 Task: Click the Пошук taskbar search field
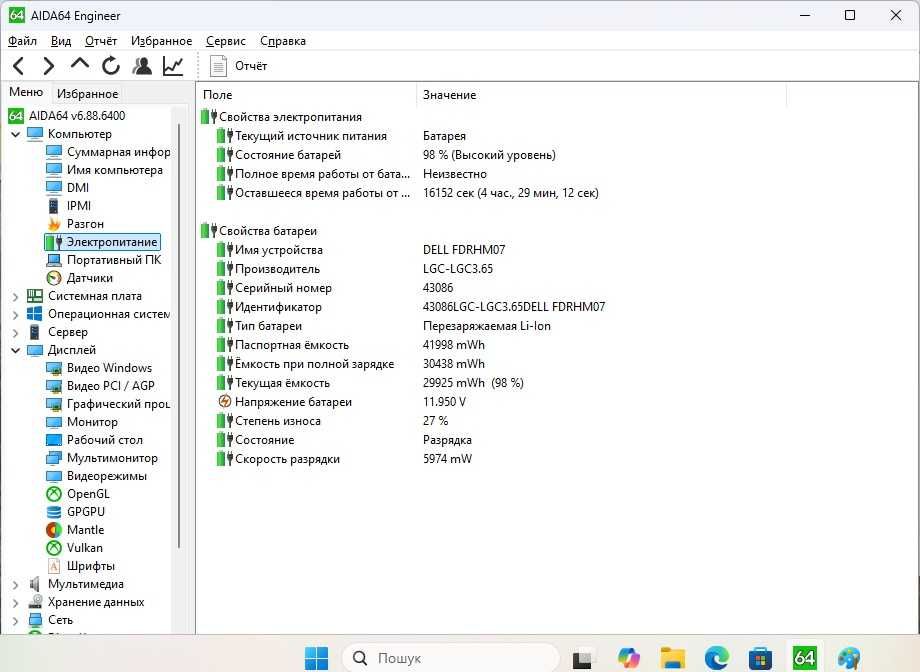click(x=450, y=658)
